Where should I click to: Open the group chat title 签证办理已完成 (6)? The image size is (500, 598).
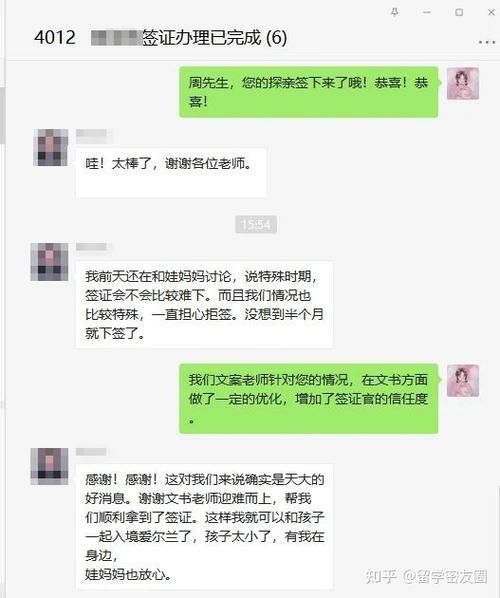click(215, 37)
